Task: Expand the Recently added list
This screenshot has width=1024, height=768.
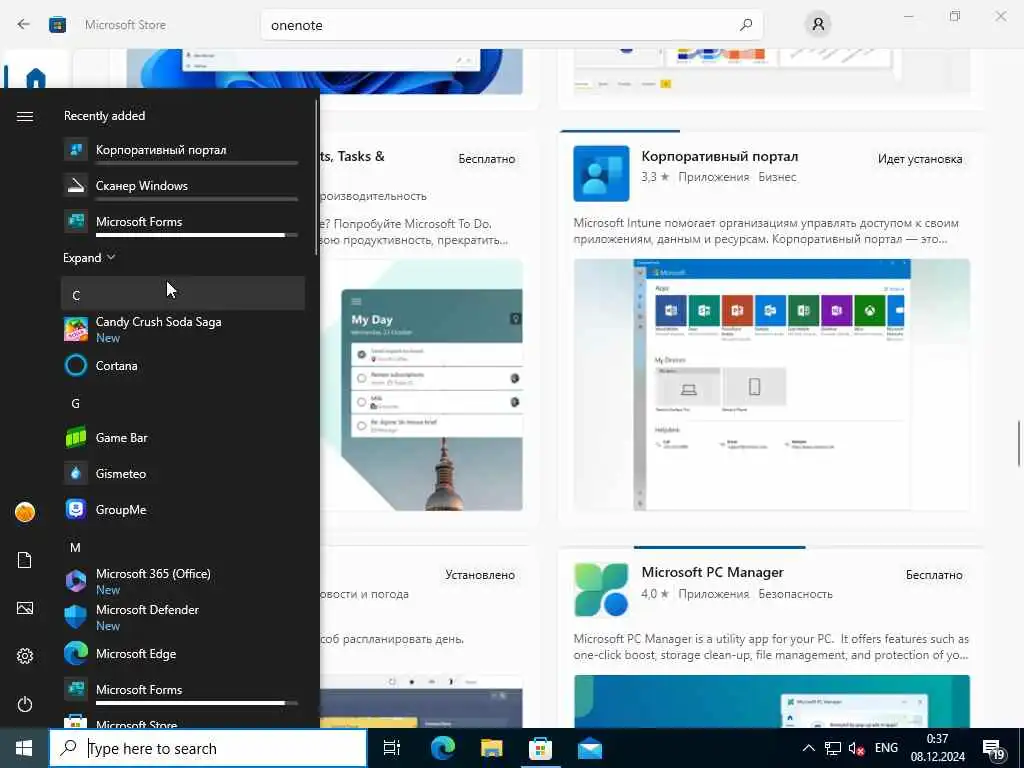Action: [89, 258]
